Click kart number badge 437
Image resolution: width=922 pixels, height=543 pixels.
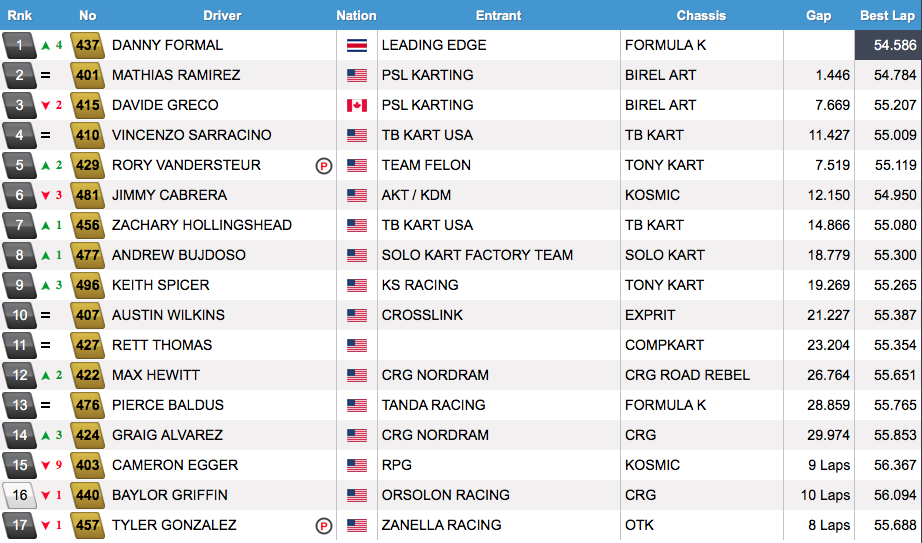87,45
